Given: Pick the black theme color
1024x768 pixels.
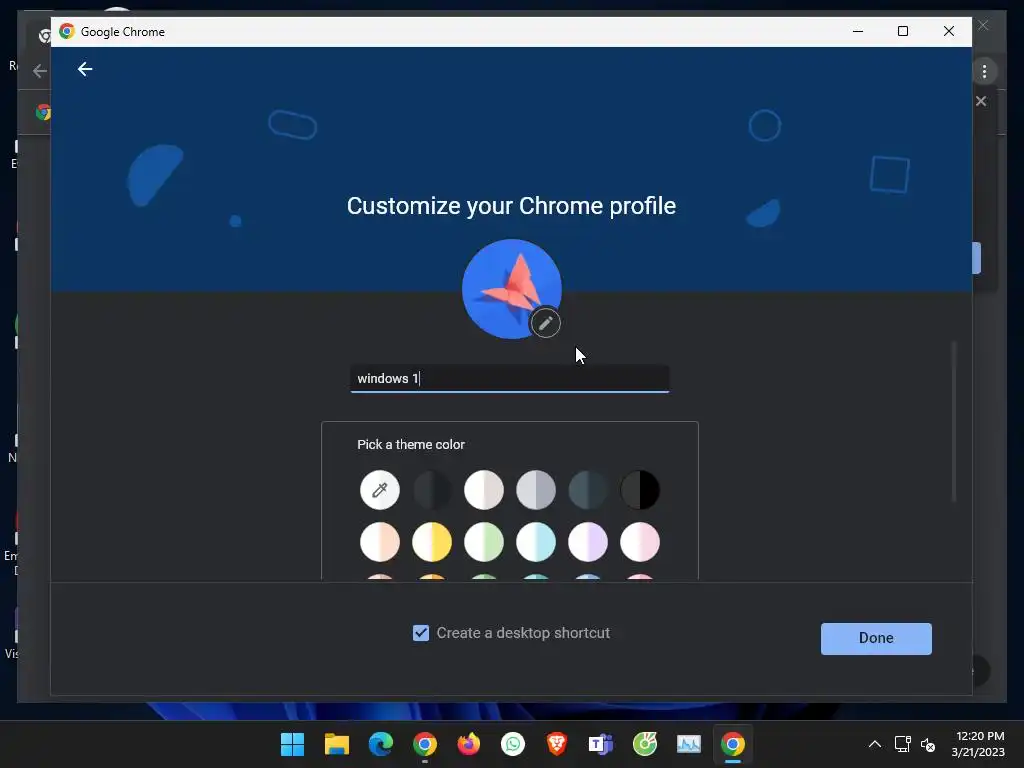Looking at the screenshot, I should click(640, 490).
